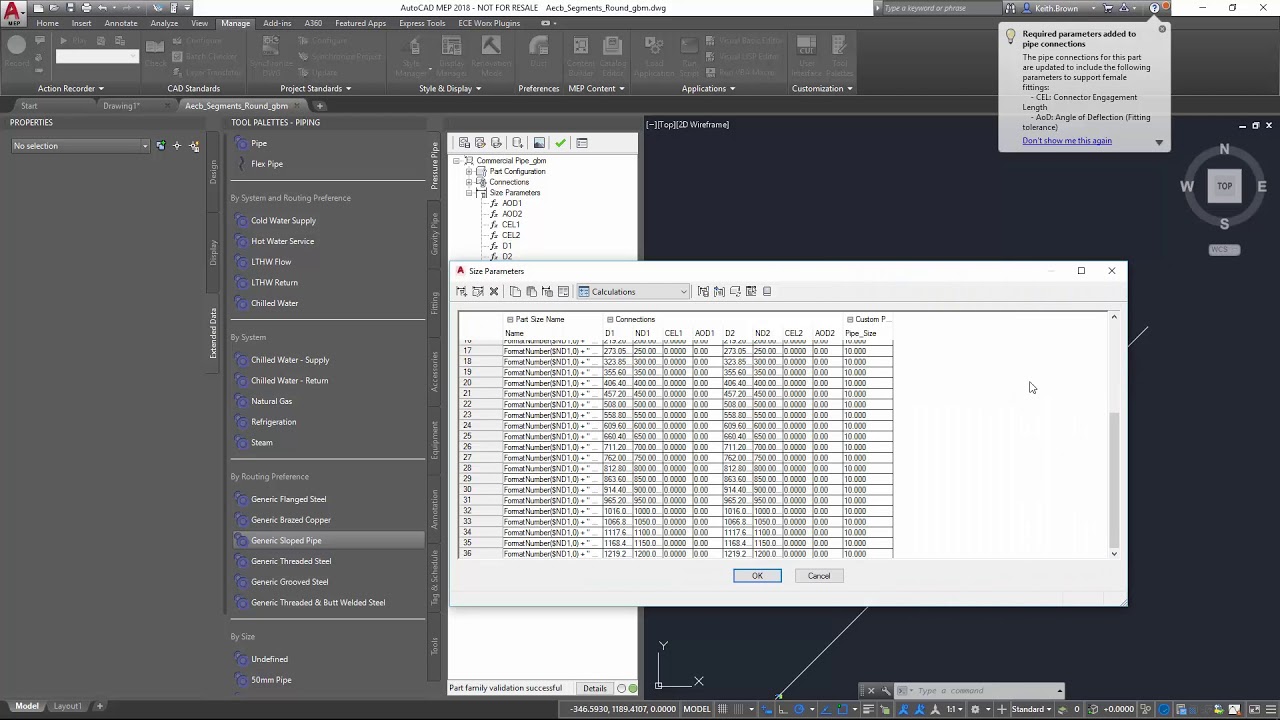Toggle the Connections column group collapse box
This screenshot has height=720, width=1280.
[x=610, y=320]
